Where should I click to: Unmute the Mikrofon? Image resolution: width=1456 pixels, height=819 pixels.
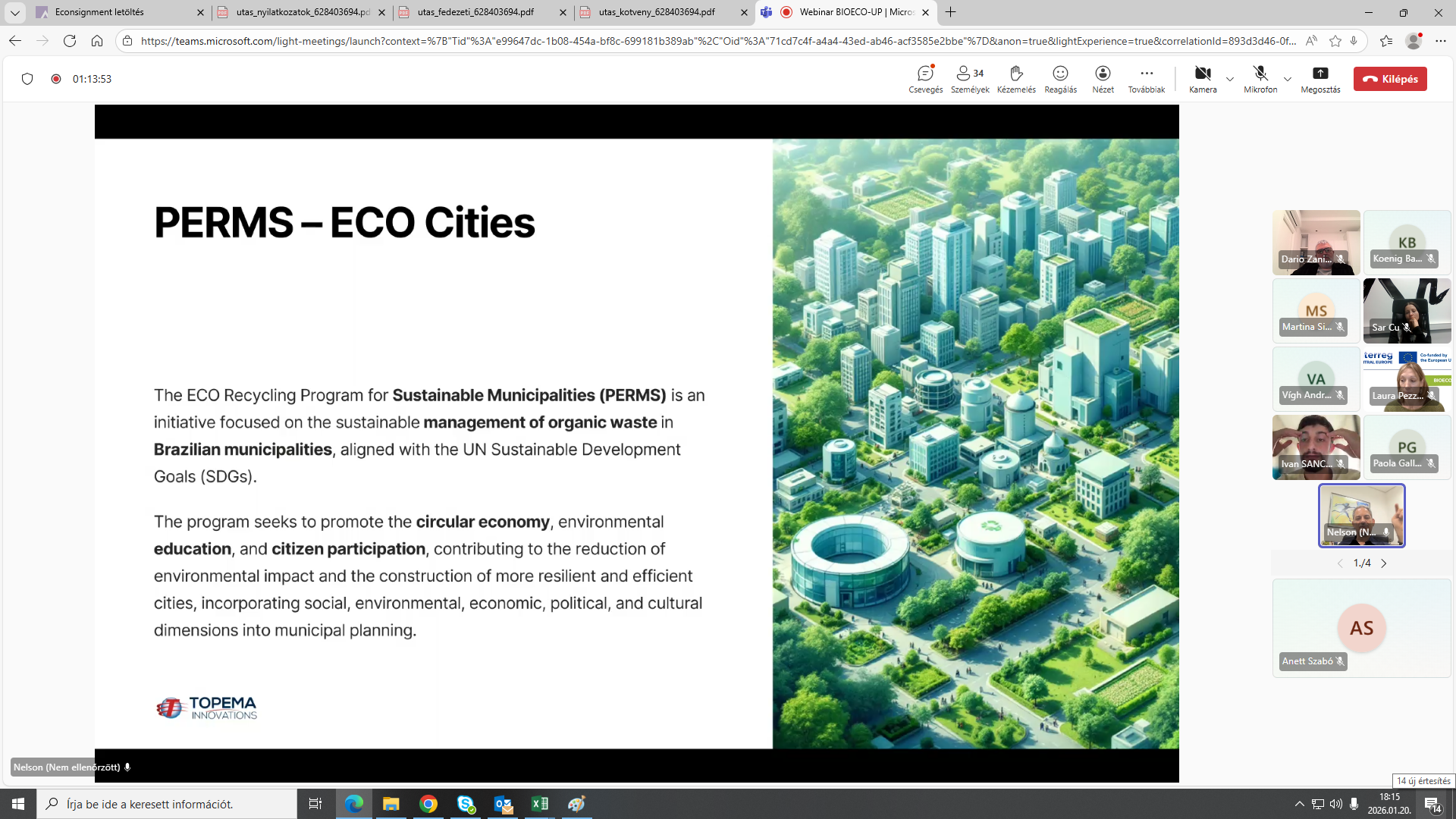coord(1260,74)
